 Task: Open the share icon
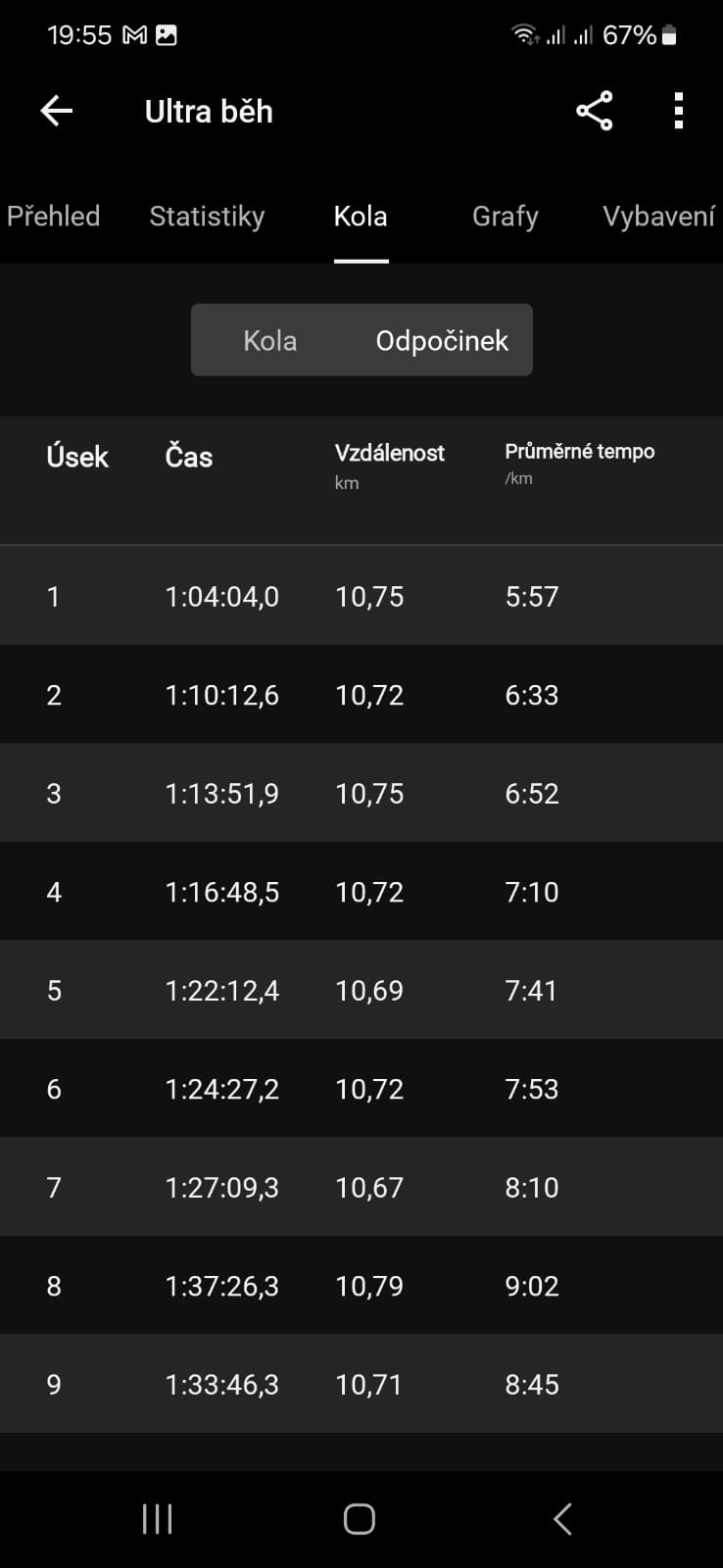pos(595,111)
